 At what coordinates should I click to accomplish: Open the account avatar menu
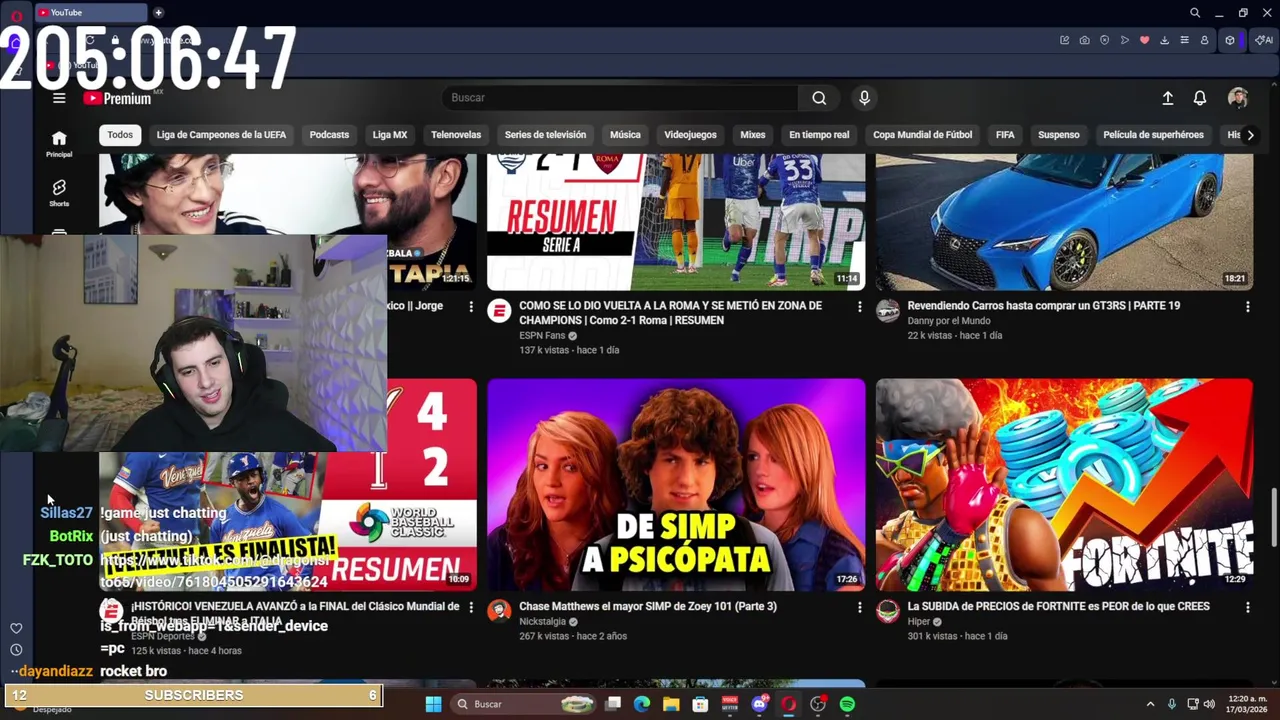click(1238, 98)
